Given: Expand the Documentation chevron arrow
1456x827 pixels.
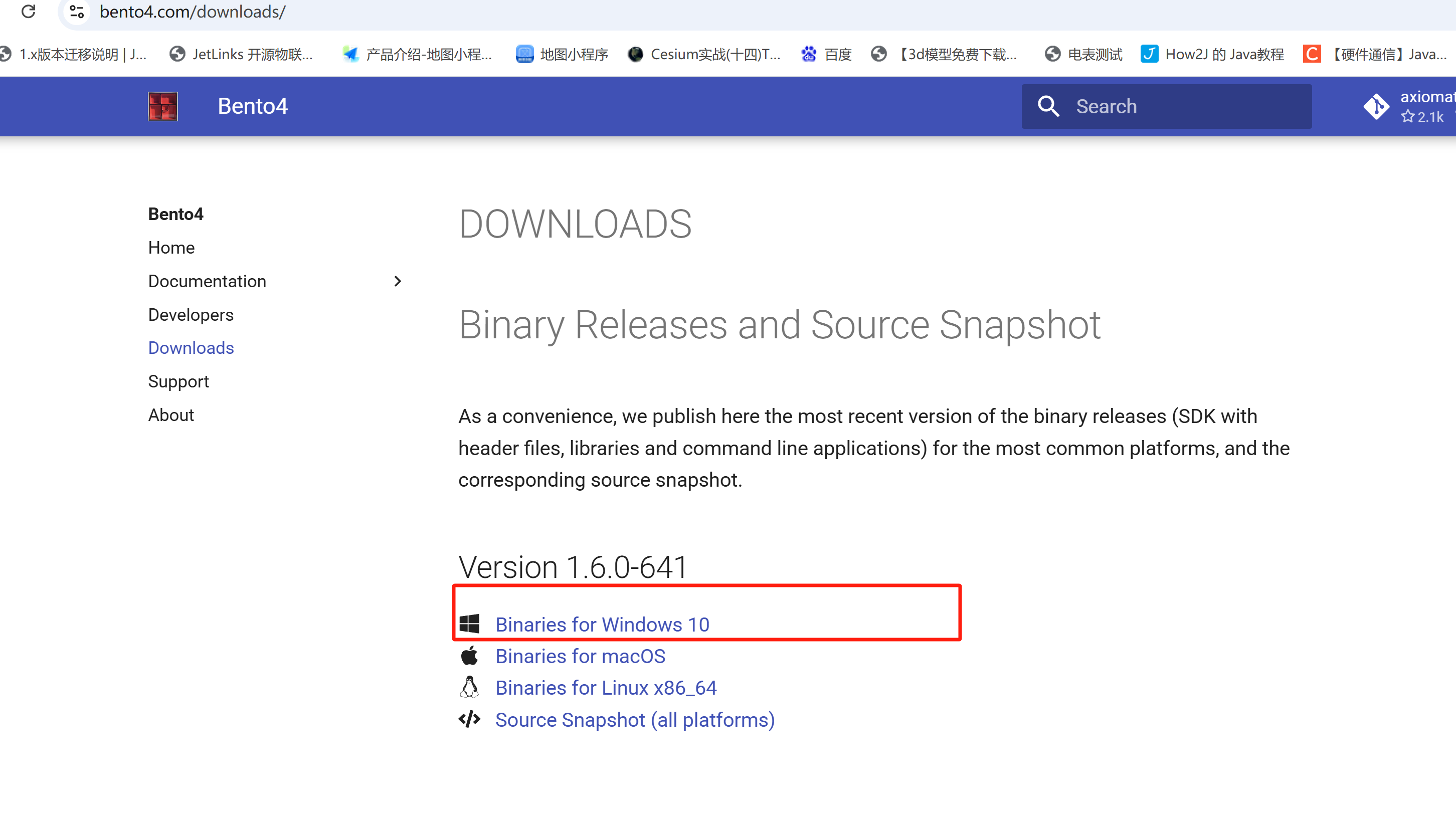Looking at the screenshot, I should pos(398,281).
